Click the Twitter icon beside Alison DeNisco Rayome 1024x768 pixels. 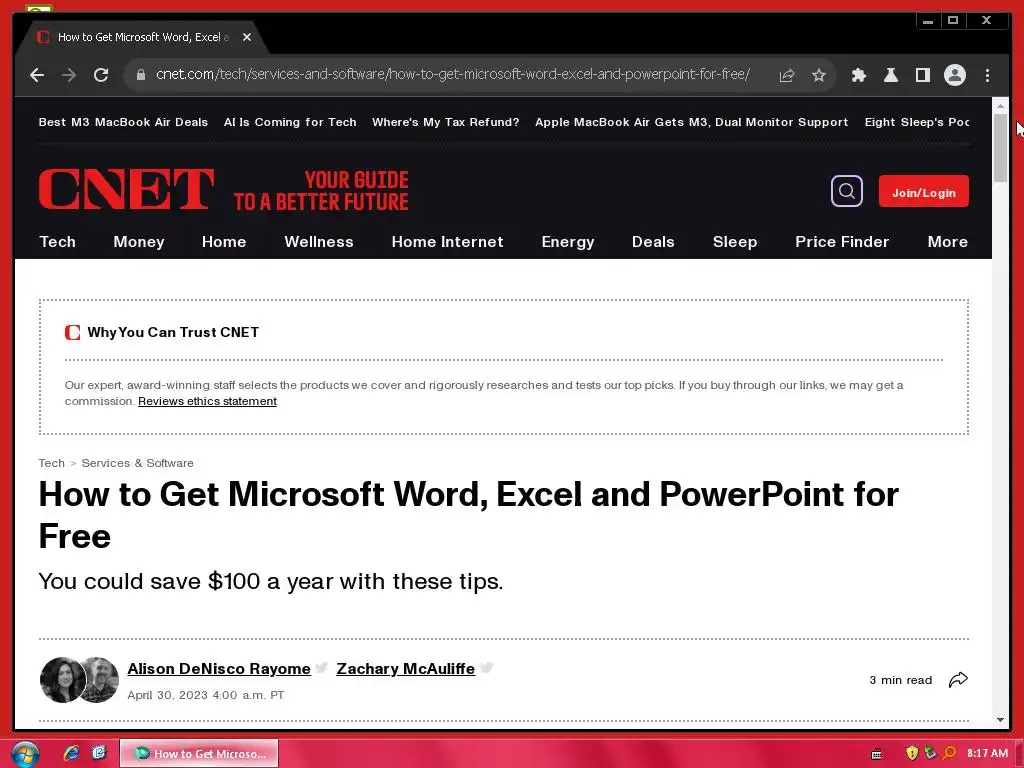pos(321,668)
